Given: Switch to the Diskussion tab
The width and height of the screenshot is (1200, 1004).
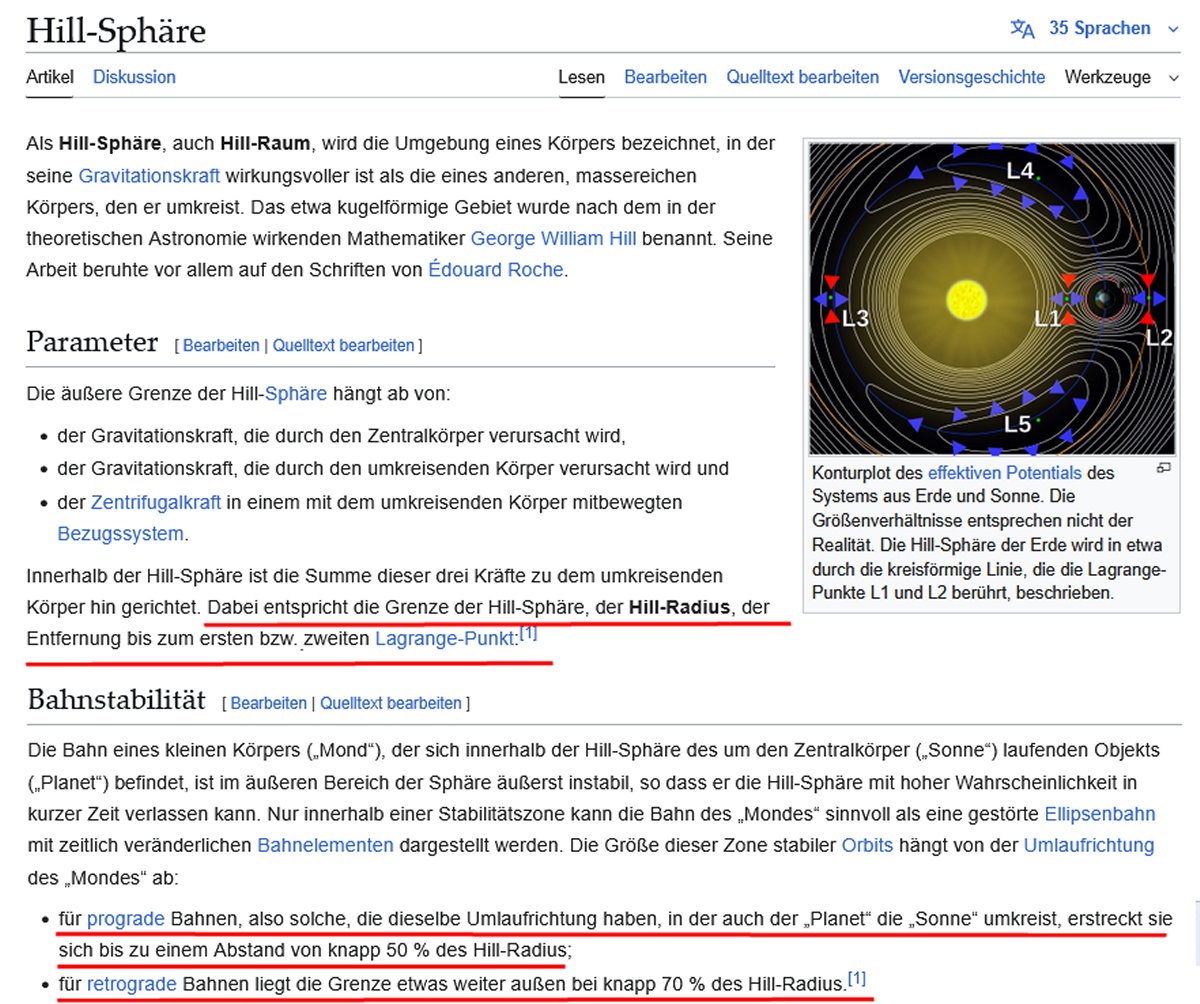Looking at the screenshot, I should coord(134,77).
